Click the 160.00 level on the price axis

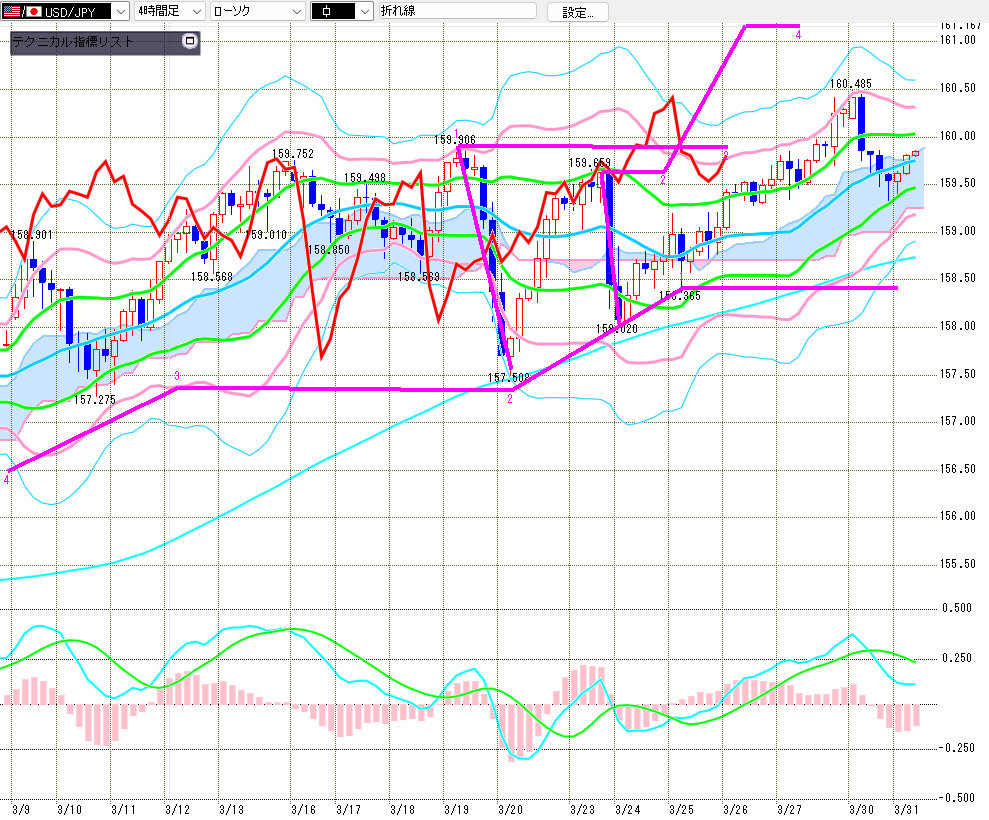(x=958, y=136)
